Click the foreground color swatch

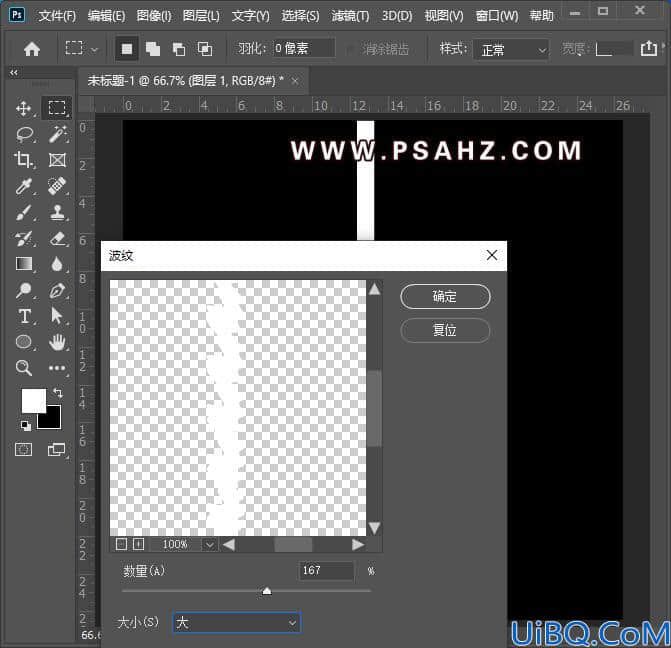(x=34, y=401)
